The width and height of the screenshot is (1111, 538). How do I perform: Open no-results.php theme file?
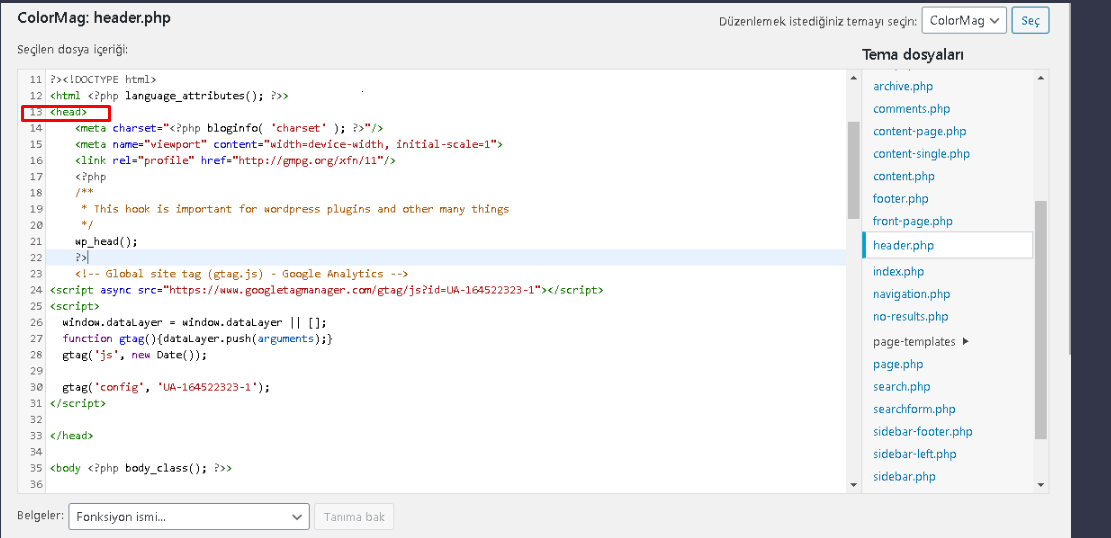(910, 317)
